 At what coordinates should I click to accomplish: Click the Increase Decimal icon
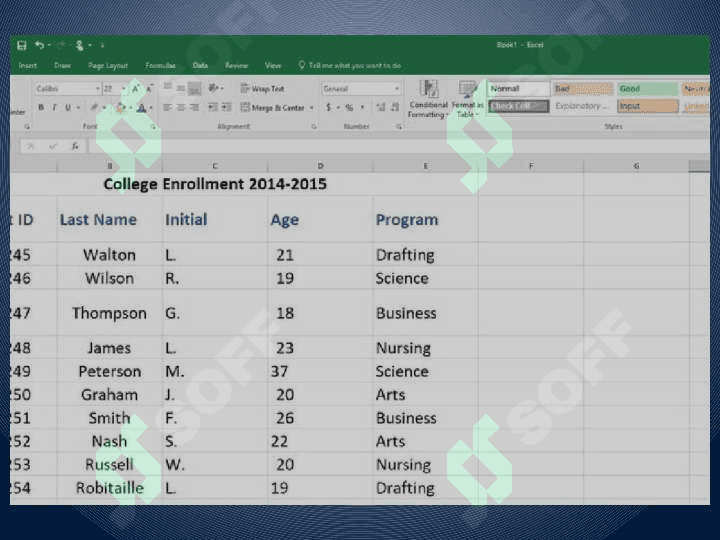pos(380,107)
